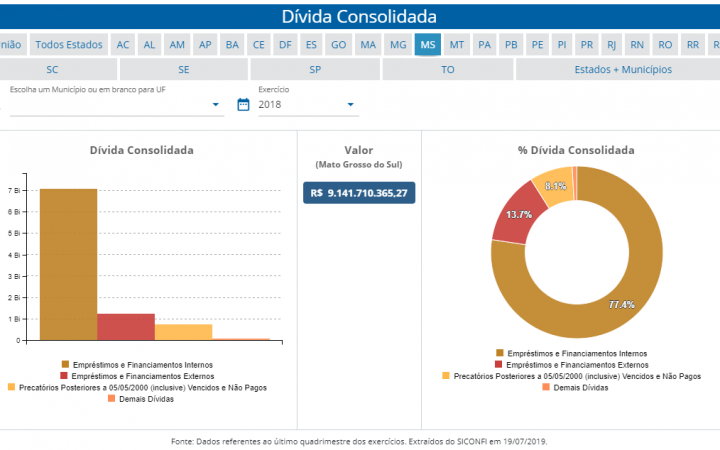Switch to the SP state tab
720x450 pixels.
coord(315,70)
